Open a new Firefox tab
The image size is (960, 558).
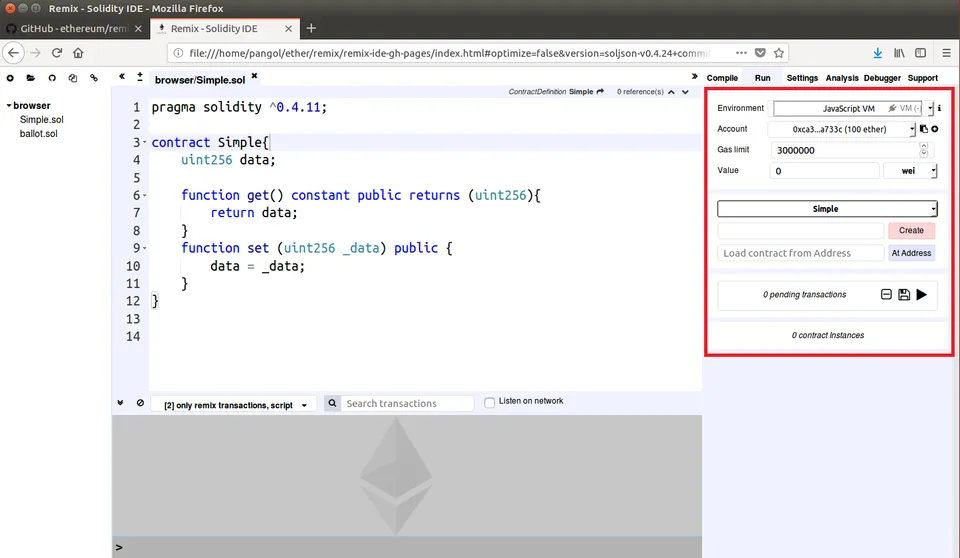pyautogui.click(x=311, y=28)
